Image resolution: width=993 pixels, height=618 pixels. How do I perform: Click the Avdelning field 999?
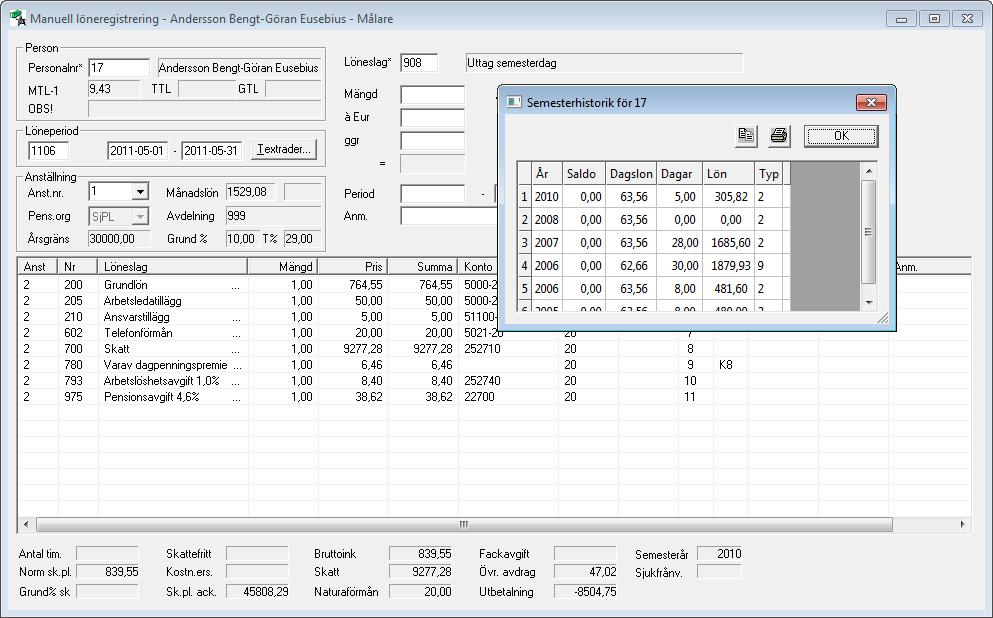point(274,216)
